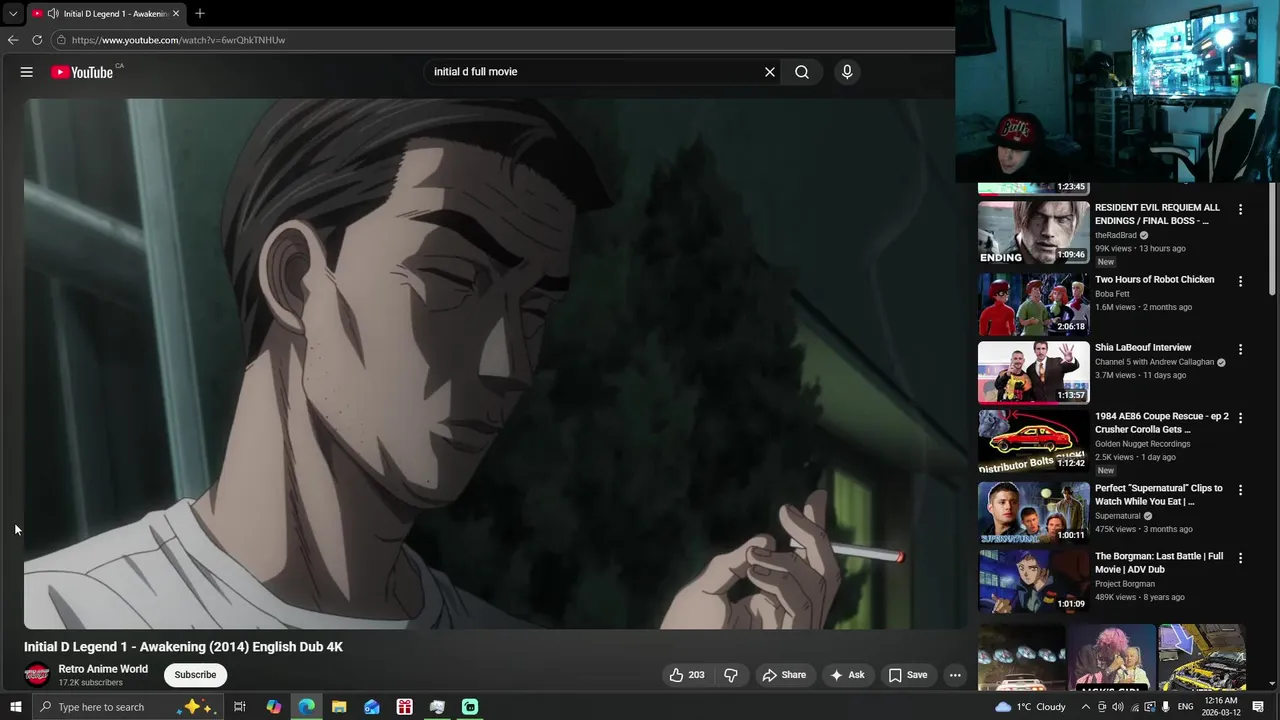Click the Share button
The image size is (1280, 720).
[784, 675]
